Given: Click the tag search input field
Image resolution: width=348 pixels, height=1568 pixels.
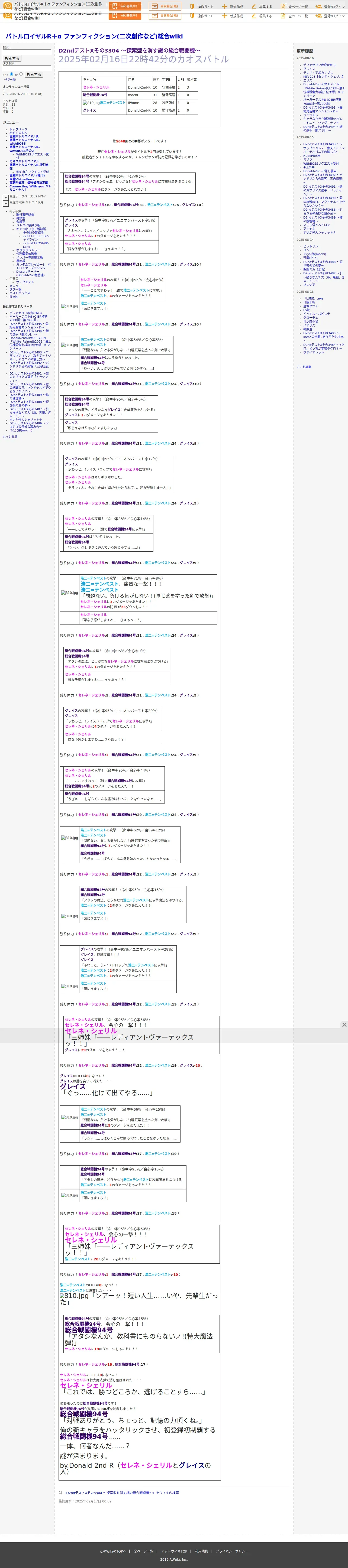Looking at the screenshot, I should (27, 68).
